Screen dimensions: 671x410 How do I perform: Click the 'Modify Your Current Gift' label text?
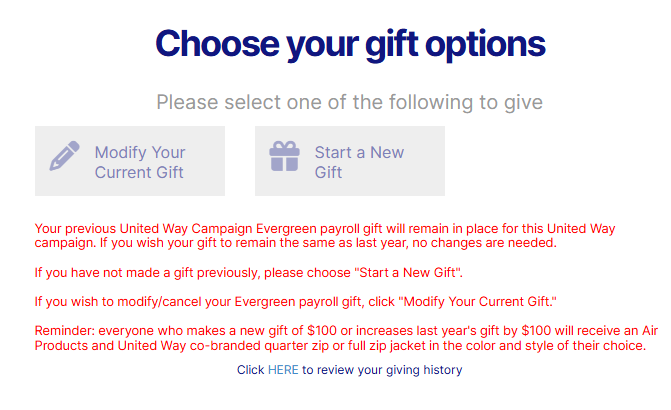pyautogui.click(x=140, y=162)
